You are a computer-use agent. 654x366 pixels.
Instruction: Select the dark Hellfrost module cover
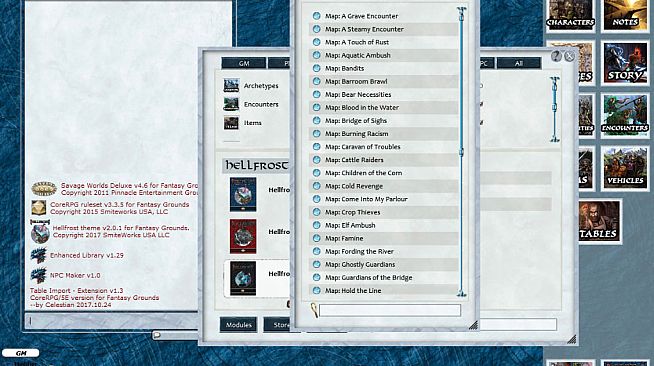[x=243, y=278]
